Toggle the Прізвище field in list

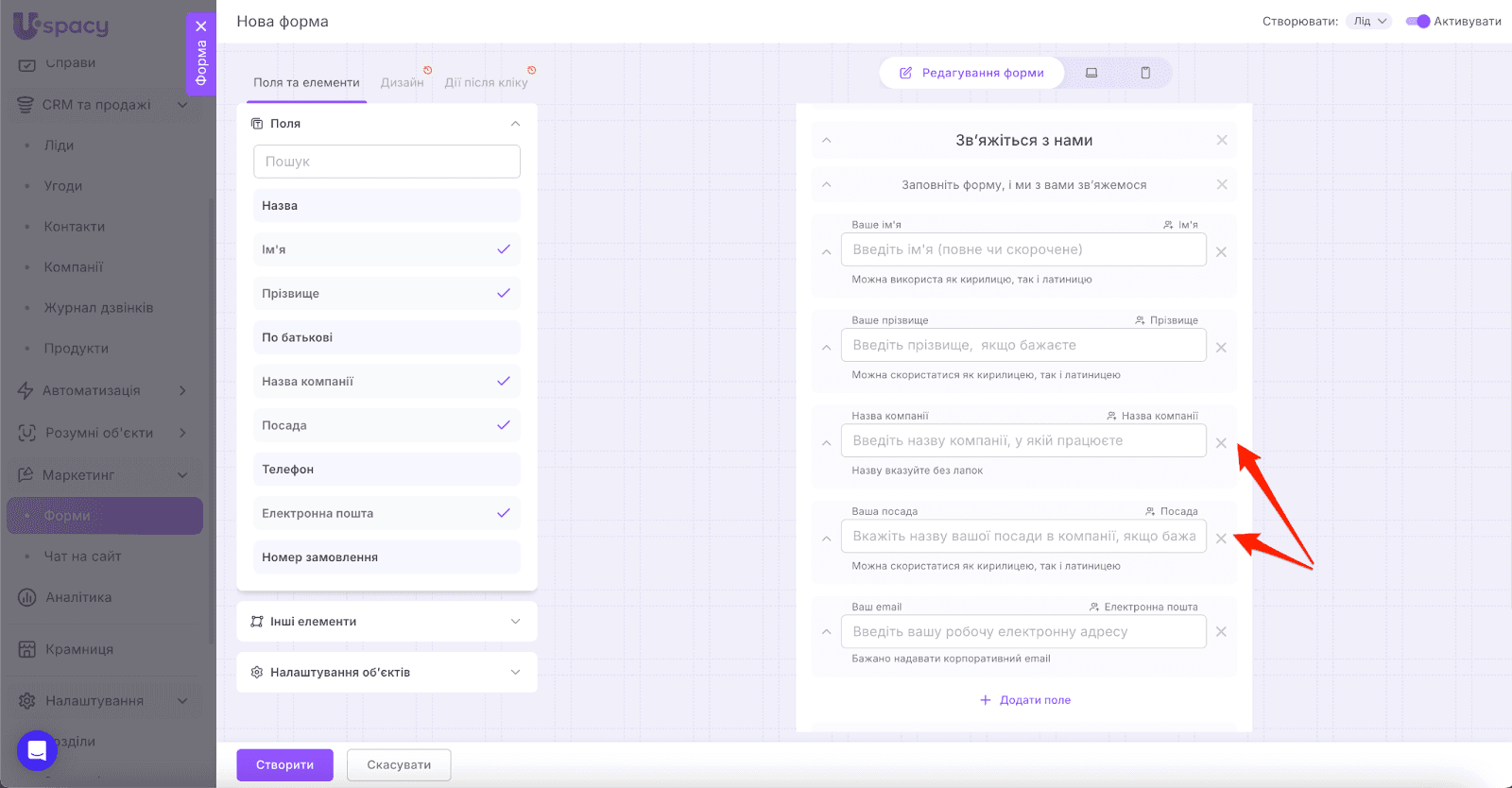[387, 294]
